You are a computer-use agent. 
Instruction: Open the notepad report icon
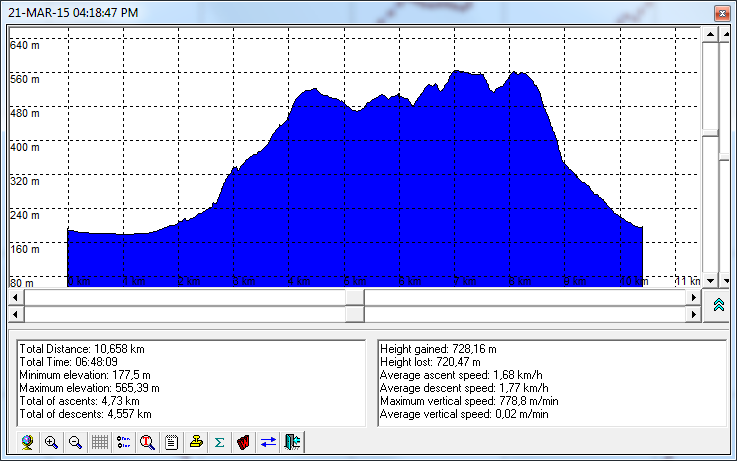point(172,441)
